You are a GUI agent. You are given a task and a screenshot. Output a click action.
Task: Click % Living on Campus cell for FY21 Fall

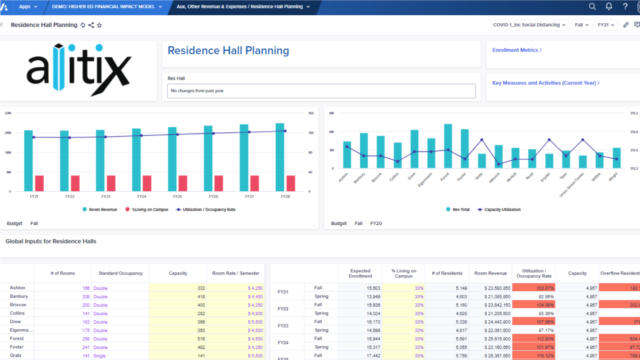coord(404,288)
